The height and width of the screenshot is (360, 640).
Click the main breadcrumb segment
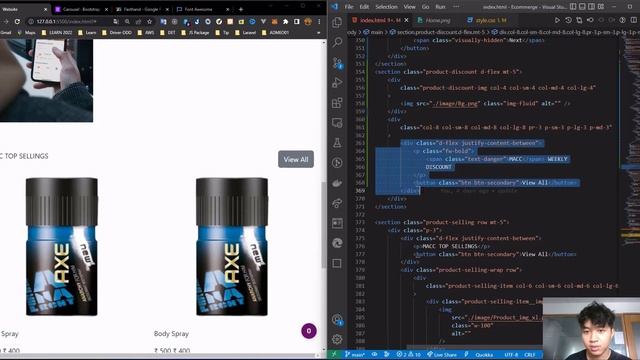pos(373,32)
